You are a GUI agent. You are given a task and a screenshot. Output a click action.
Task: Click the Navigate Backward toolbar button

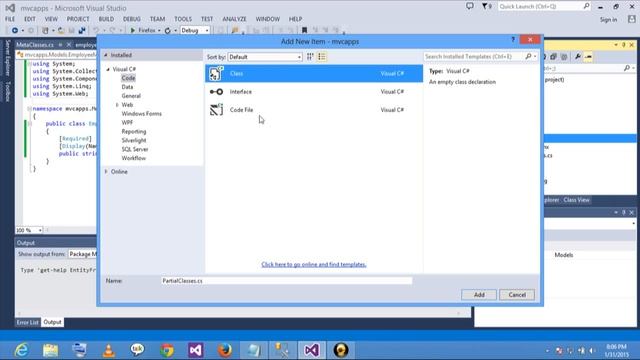[x=15, y=30]
